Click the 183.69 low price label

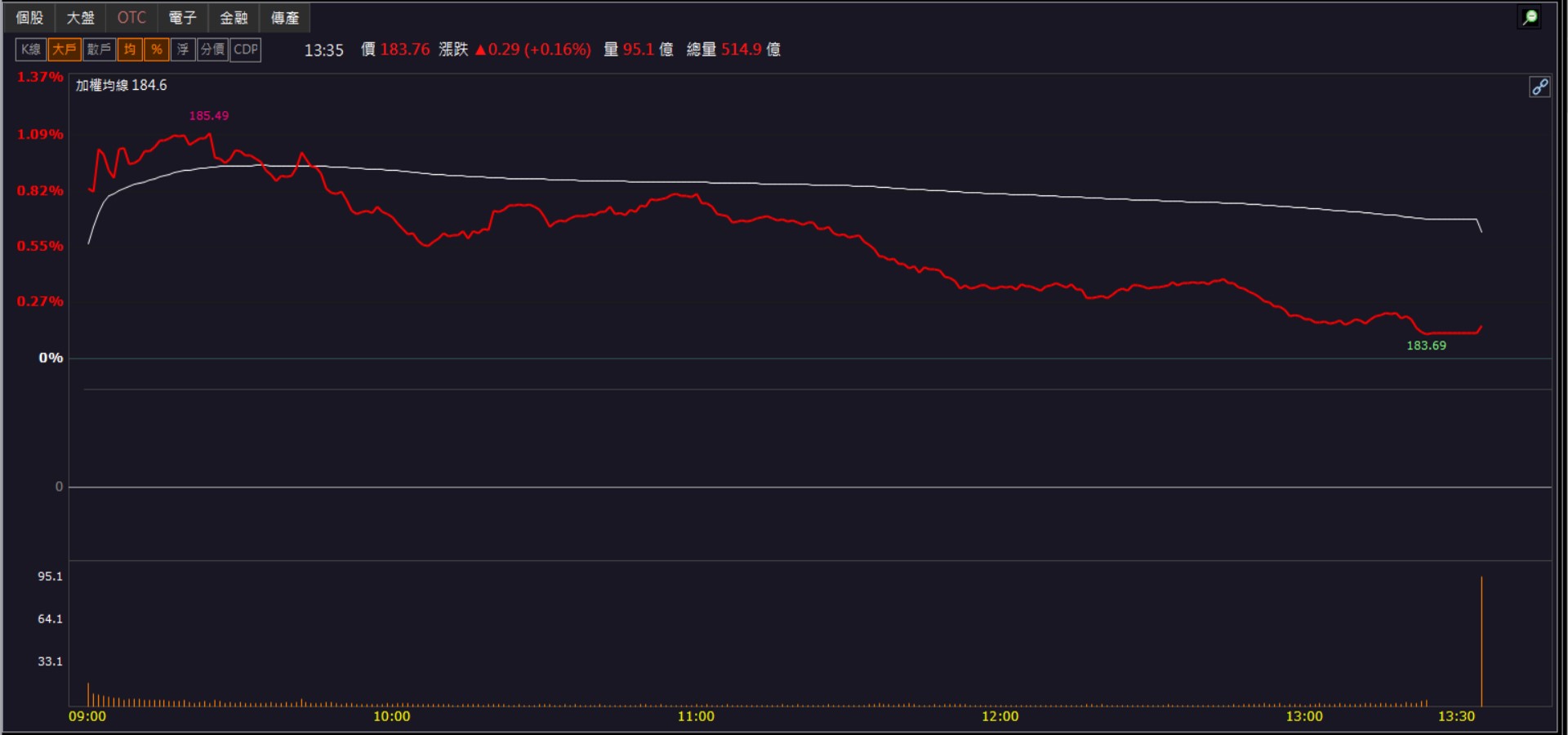click(1426, 345)
